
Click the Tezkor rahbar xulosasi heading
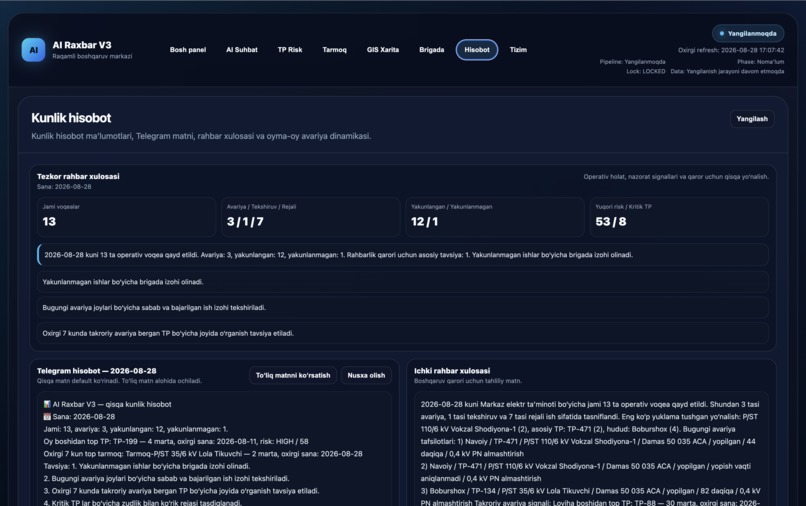[x=78, y=176]
